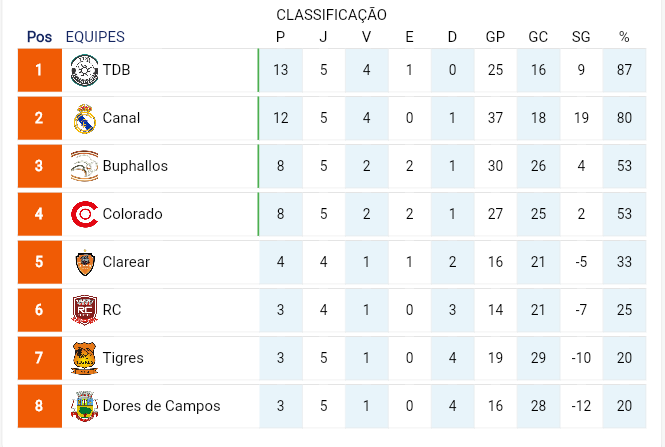Click the EQUIPES column header
The height and width of the screenshot is (447, 665).
tap(95, 37)
